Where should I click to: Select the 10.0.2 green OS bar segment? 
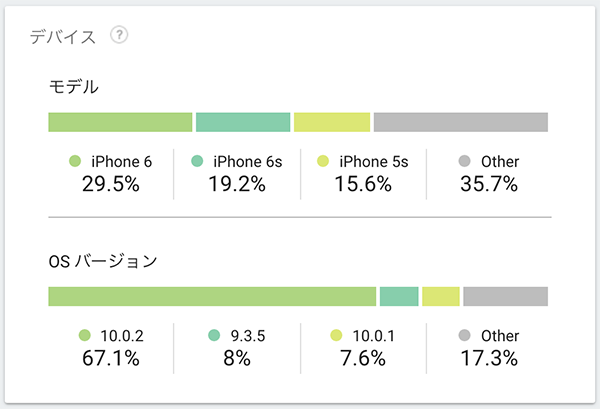click(x=212, y=297)
